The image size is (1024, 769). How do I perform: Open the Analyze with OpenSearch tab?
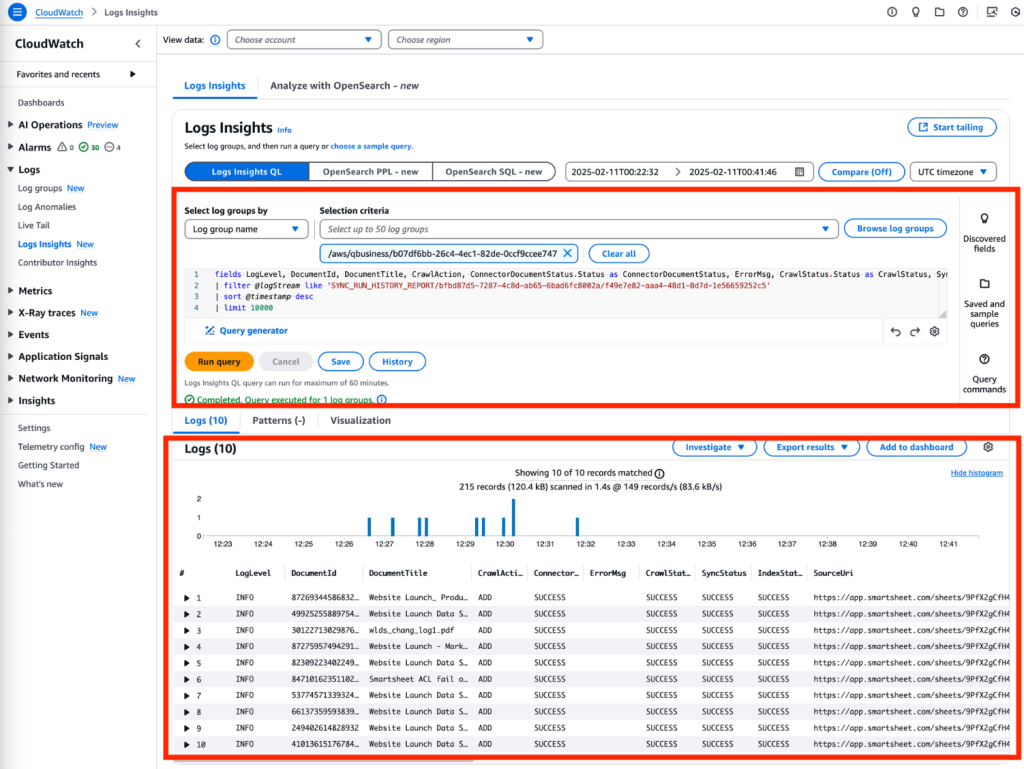pos(344,86)
